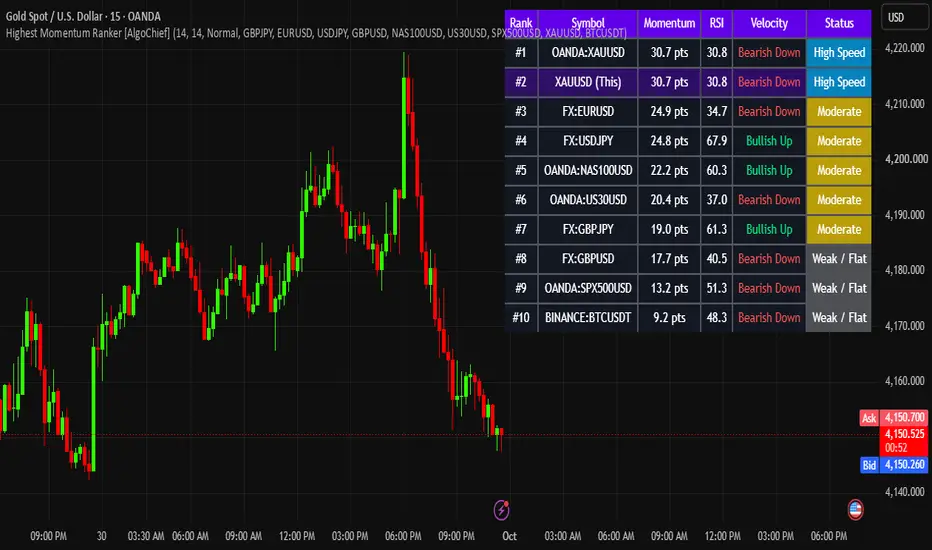This screenshot has height=550, width=932.
Task: Click Bearish Down velocity for OANDA:US30USD
Action: point(769,200)
